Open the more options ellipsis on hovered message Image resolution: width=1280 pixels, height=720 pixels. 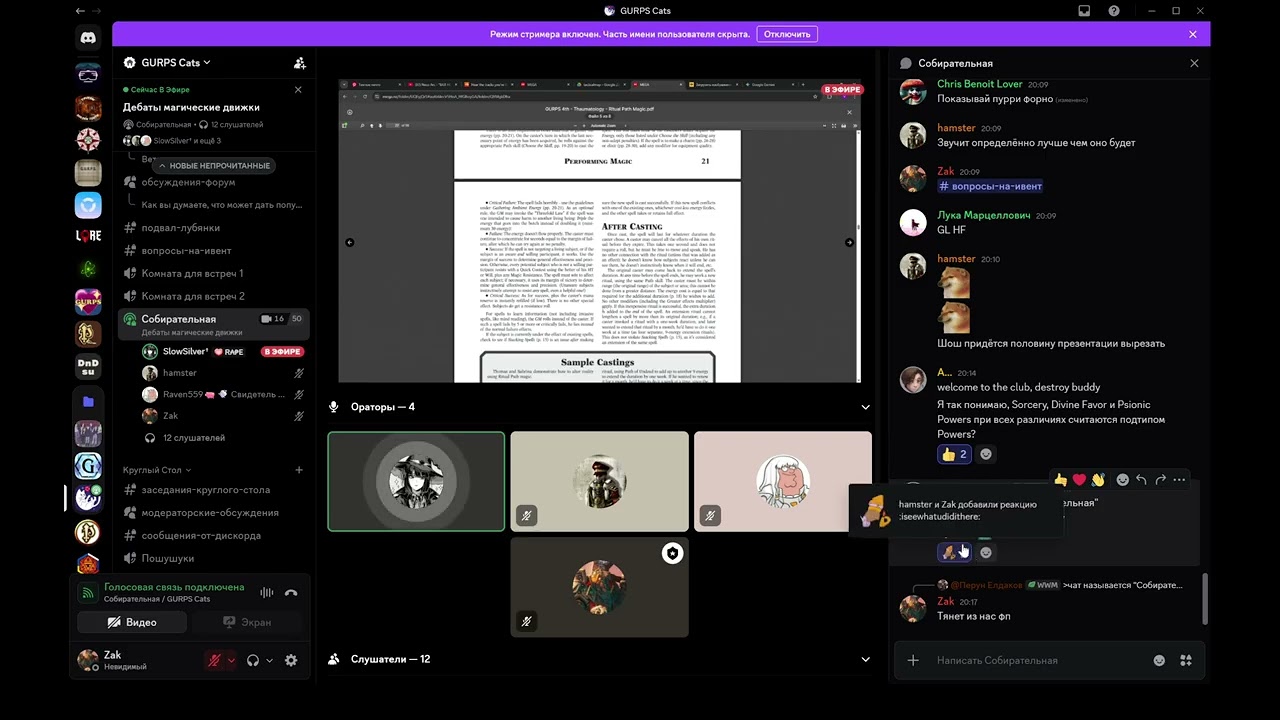click(1179, 480)
